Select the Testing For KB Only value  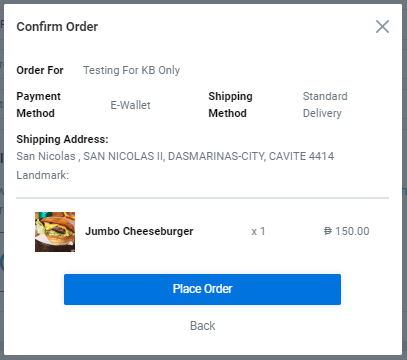tap(132, 70)
